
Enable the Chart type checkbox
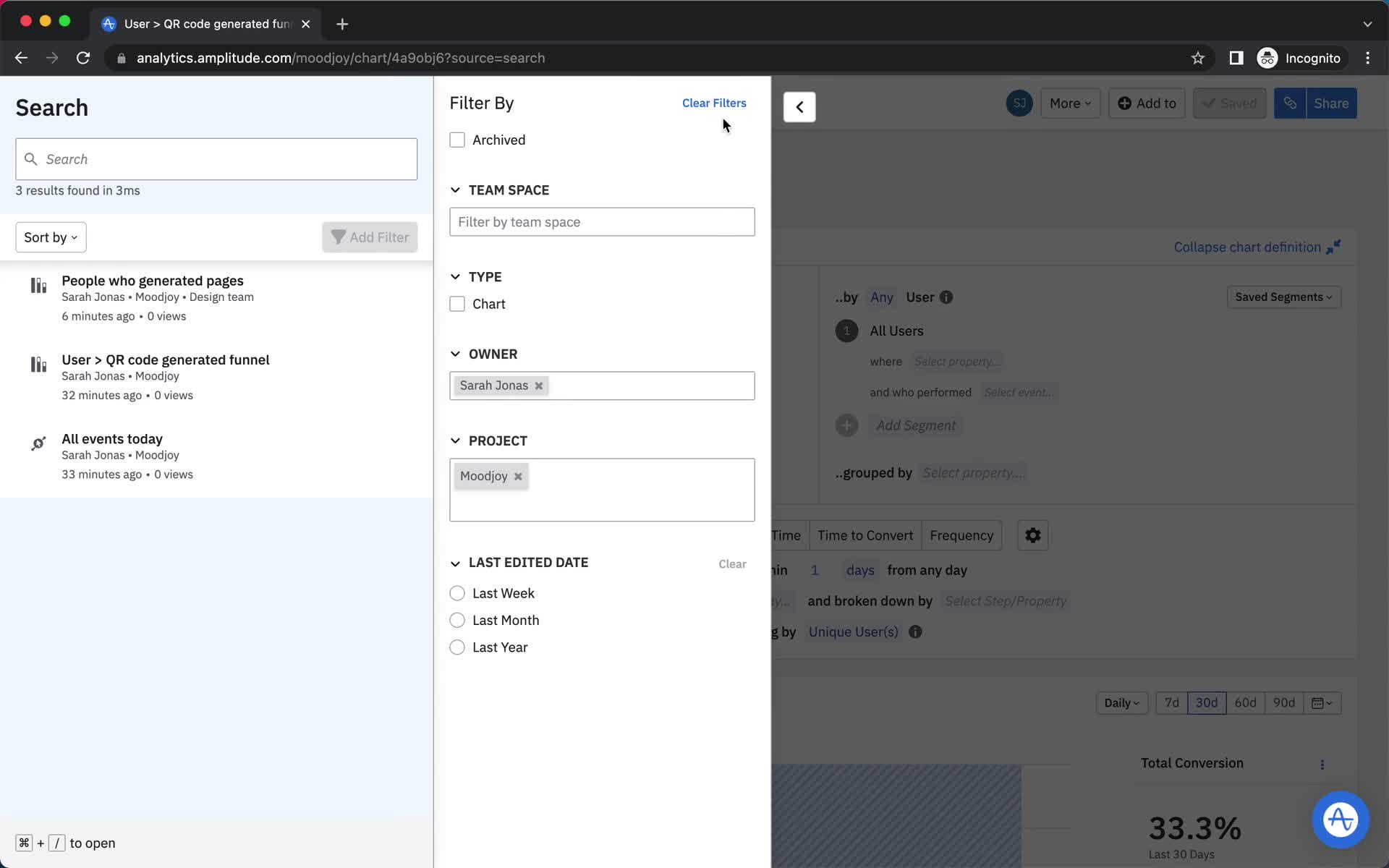point(456,304)
